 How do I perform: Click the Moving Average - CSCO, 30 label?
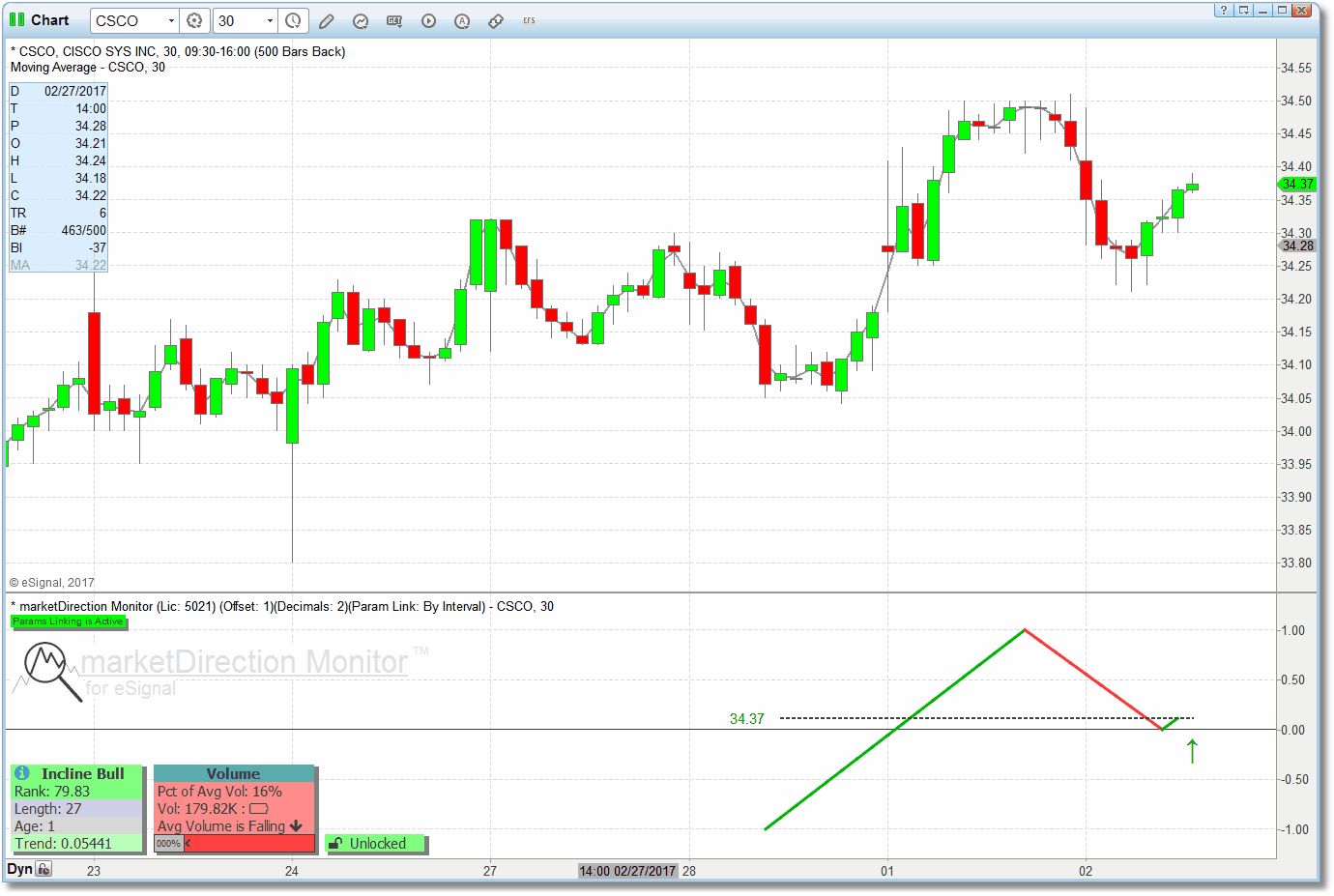tap(88, 68)
